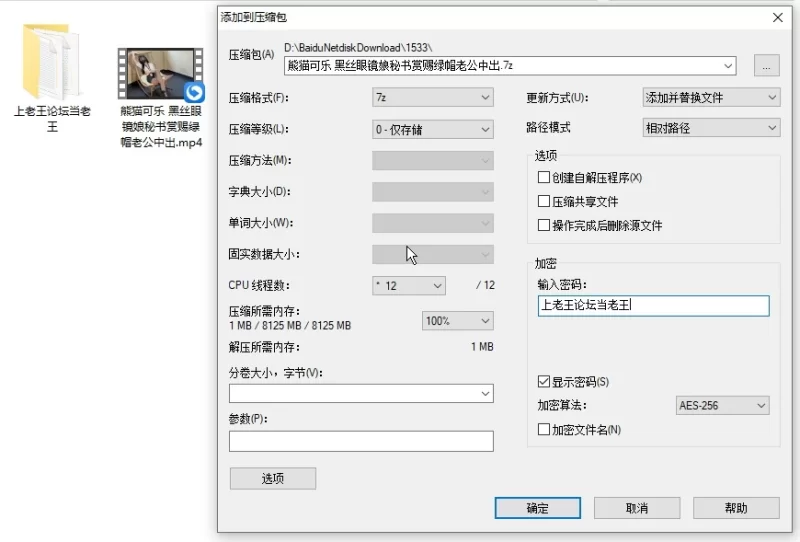The width and height of the screenshot is (800, 542).
Task: Open the CPU 线程数 dropdown
Action: (x=408, y=286)
